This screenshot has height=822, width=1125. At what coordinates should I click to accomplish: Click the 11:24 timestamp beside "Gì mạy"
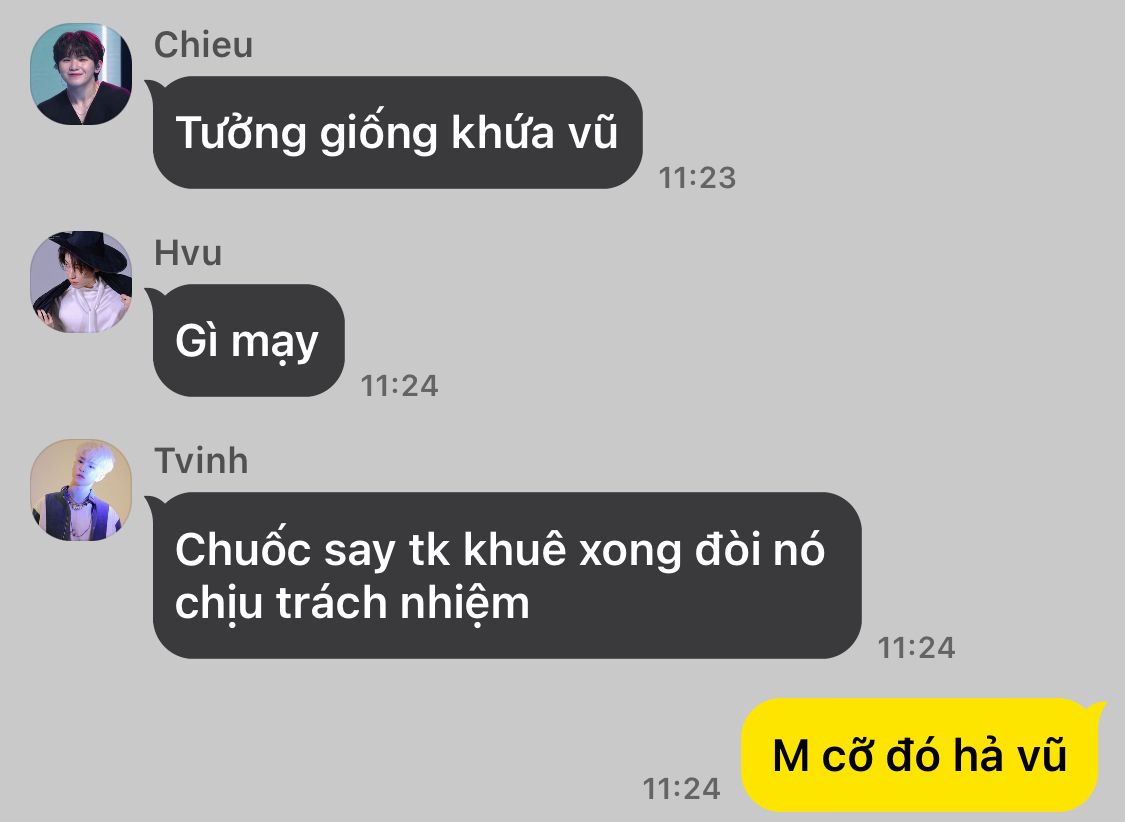tap(399, 386)
